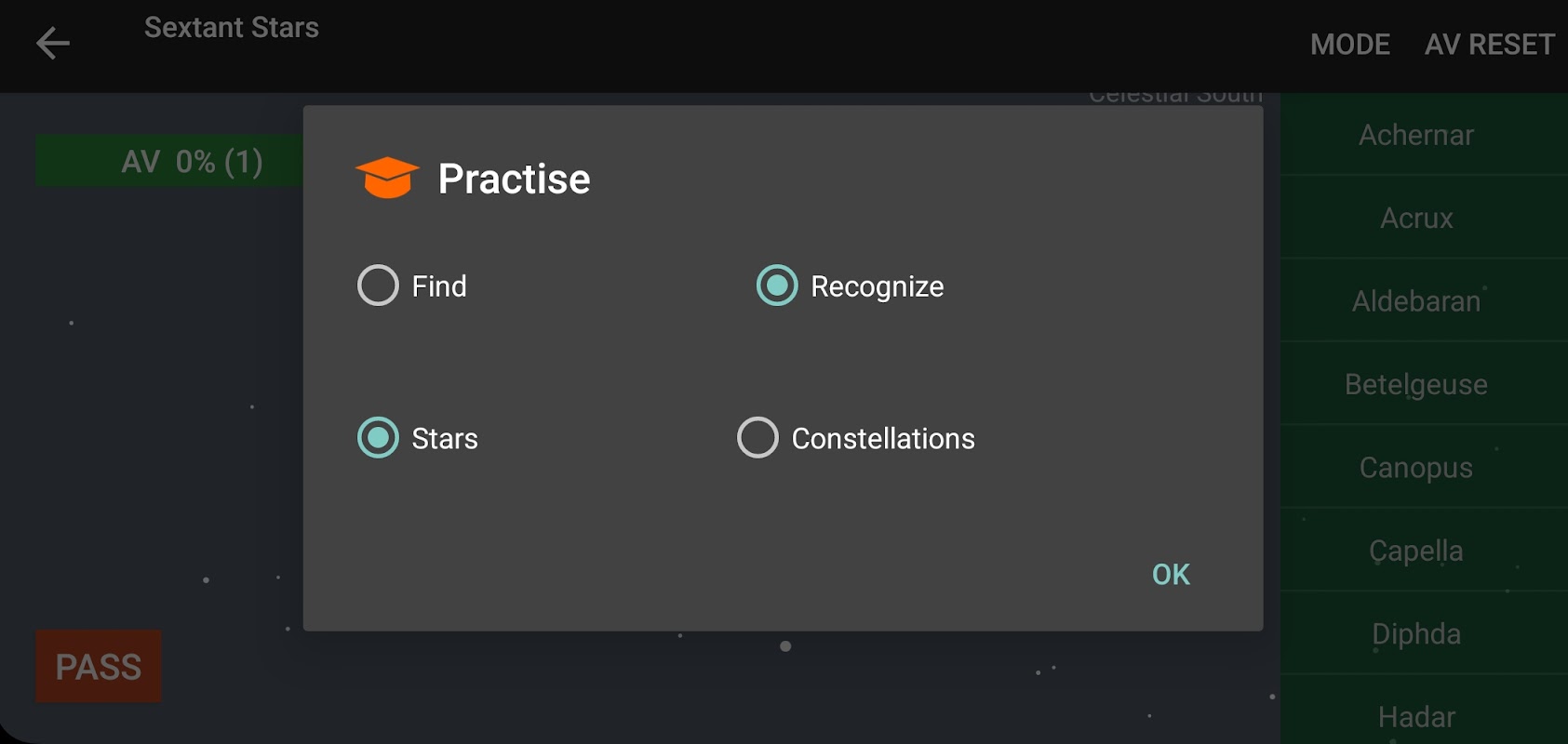The image size is (1568, 744).
Task: Select the Find radio button
Action: click(x=378, y=286)
